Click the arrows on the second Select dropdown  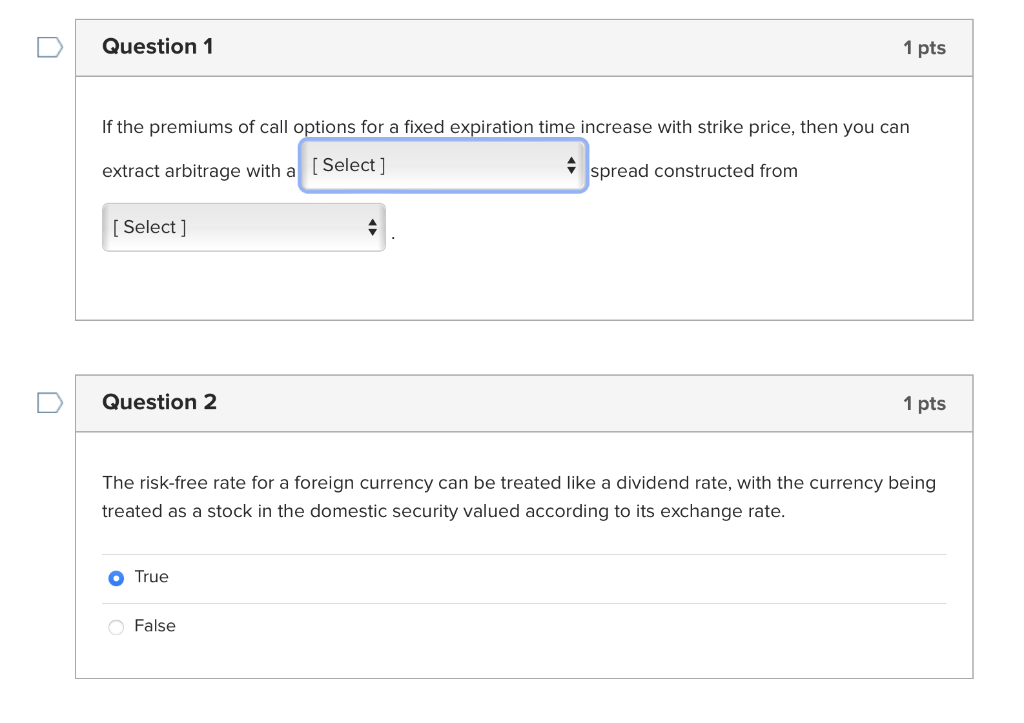click(x=372, y=228)
